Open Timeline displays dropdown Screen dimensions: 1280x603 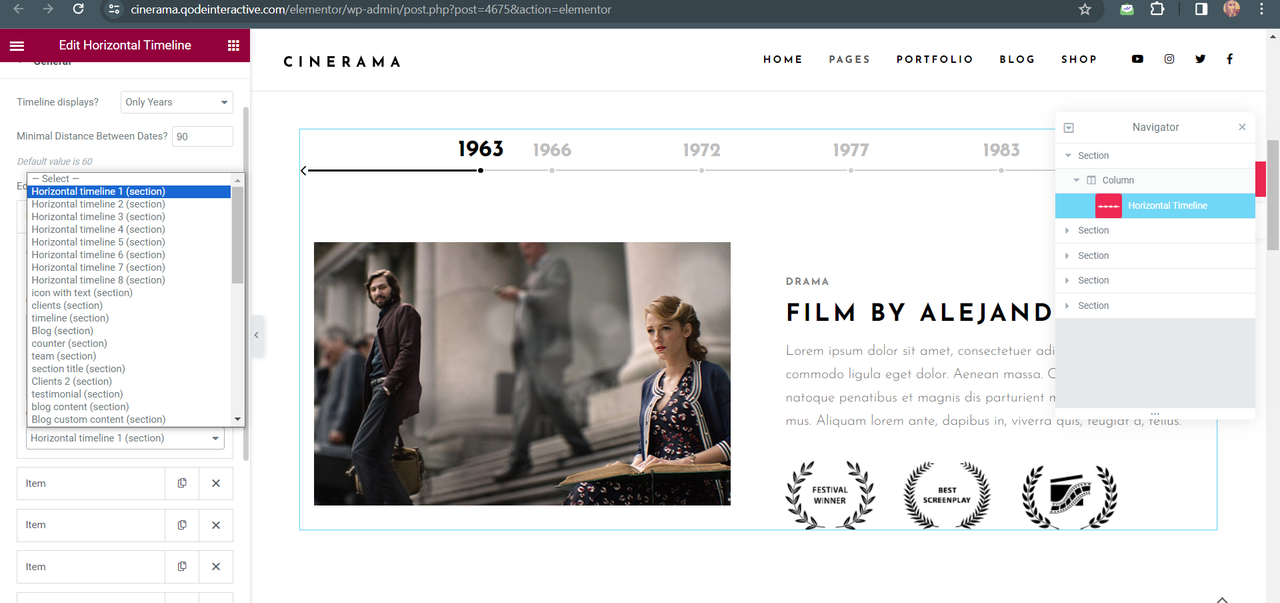pos(177,102)
